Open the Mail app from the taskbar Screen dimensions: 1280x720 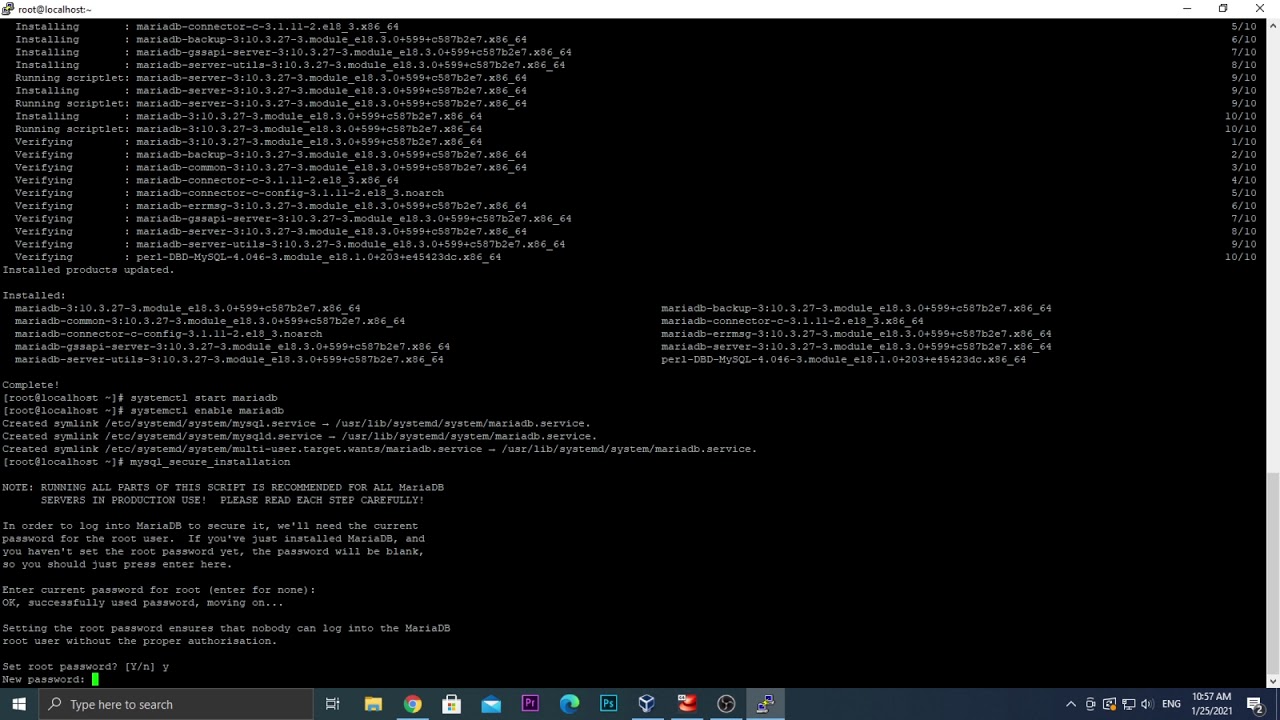[x=491, y=704]
